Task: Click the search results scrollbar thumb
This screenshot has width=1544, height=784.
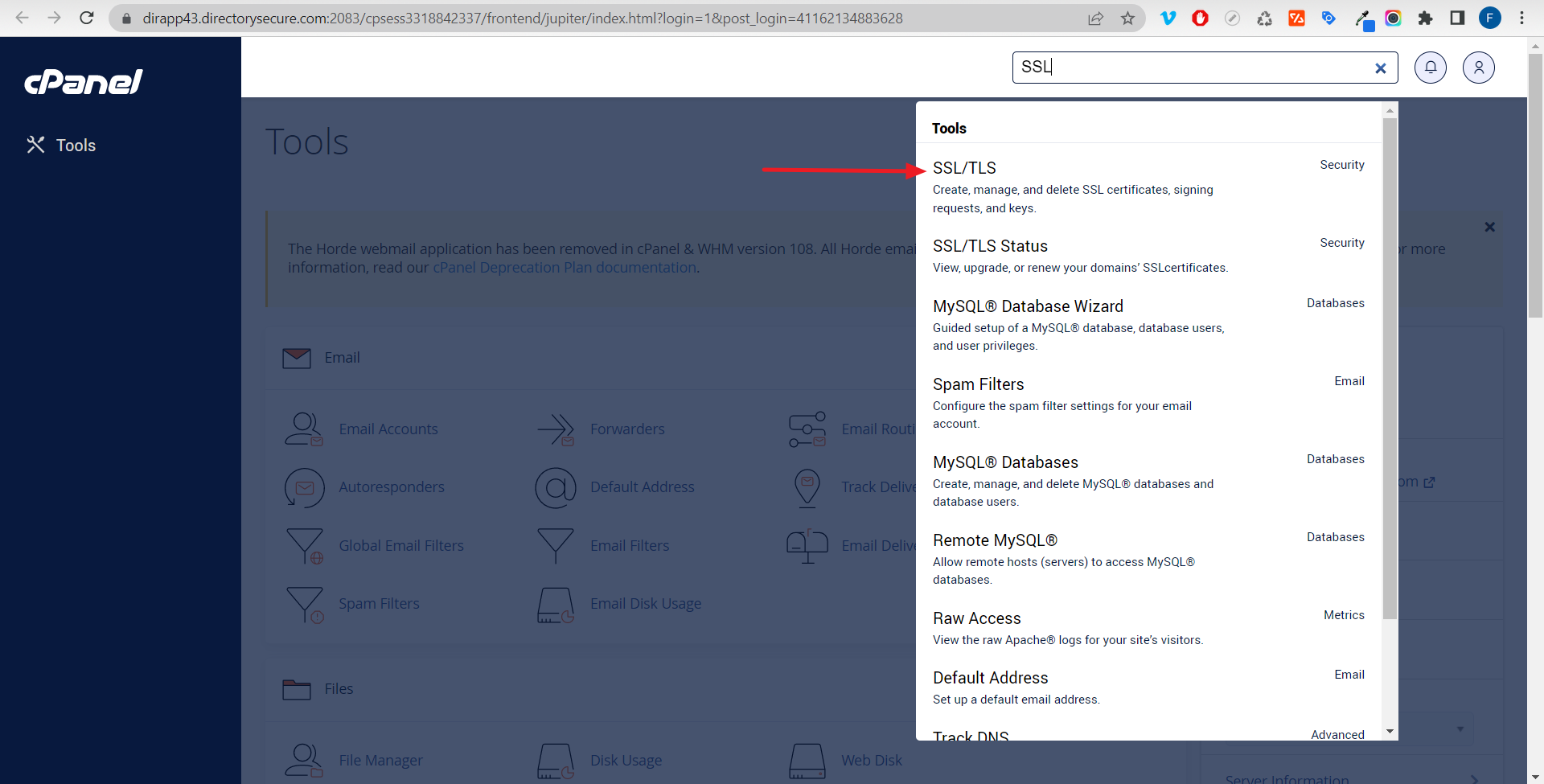Action: [x=1390, y=368]
